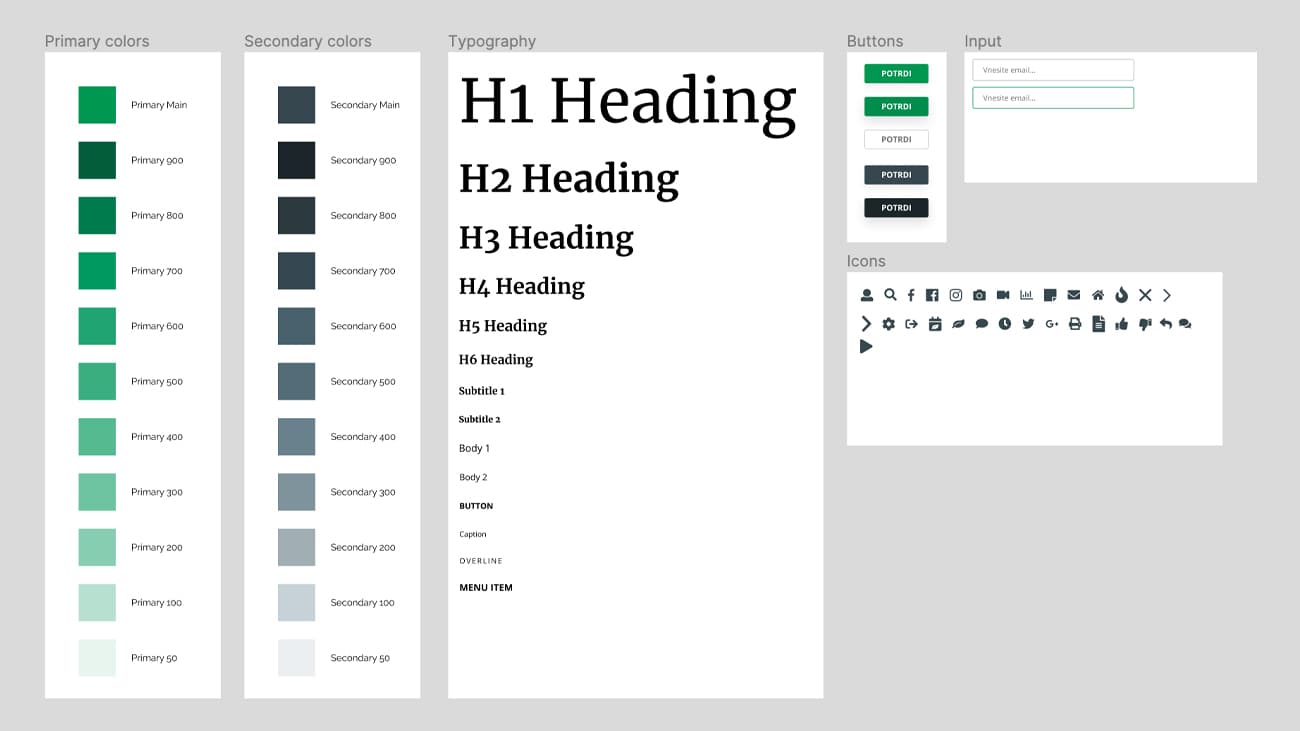Click the sign-out arrow icon
This screenshot has height=731, width=1300.
911,324
